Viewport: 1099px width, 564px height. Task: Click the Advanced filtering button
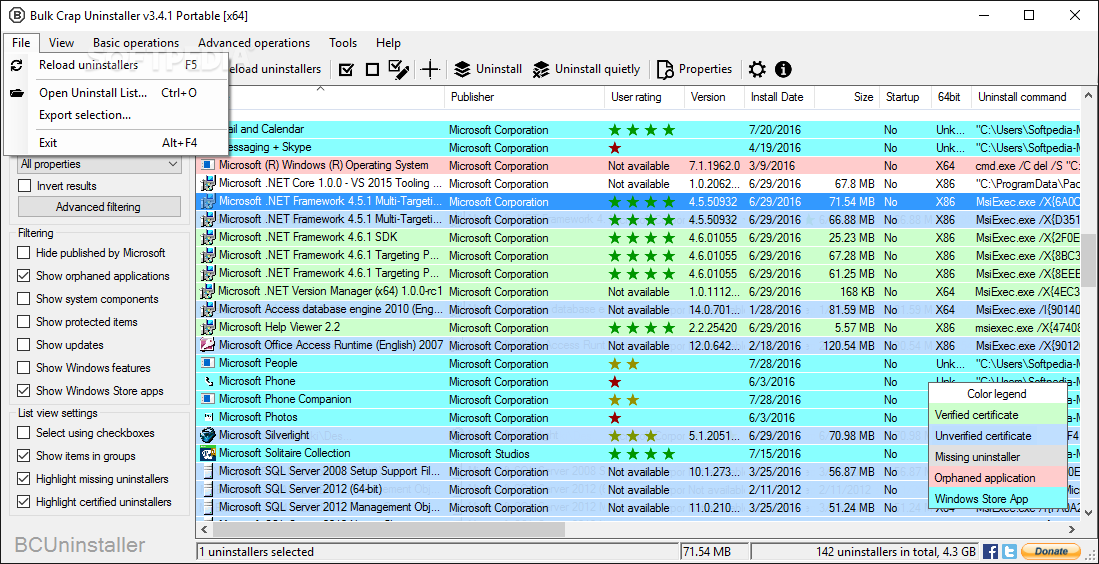tap(98, 207)
